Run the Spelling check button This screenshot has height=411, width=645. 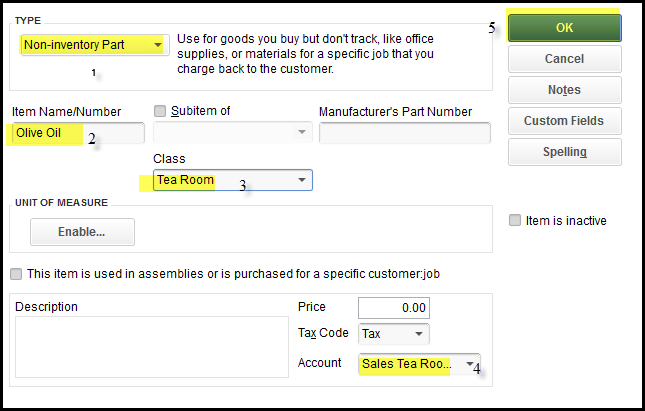tap(564, 152)
